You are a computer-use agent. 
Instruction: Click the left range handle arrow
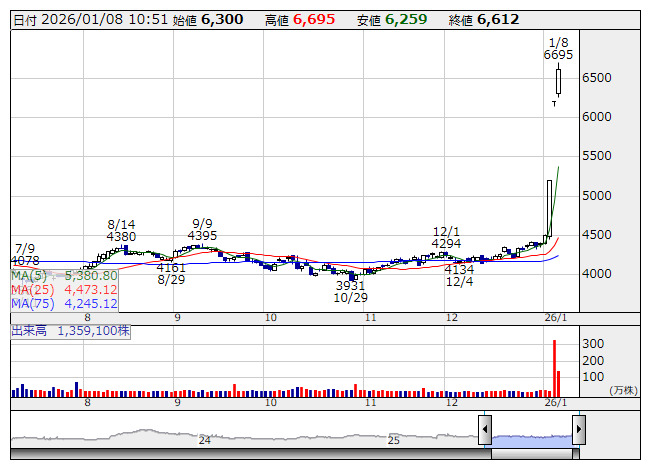[x=485, y=431]
